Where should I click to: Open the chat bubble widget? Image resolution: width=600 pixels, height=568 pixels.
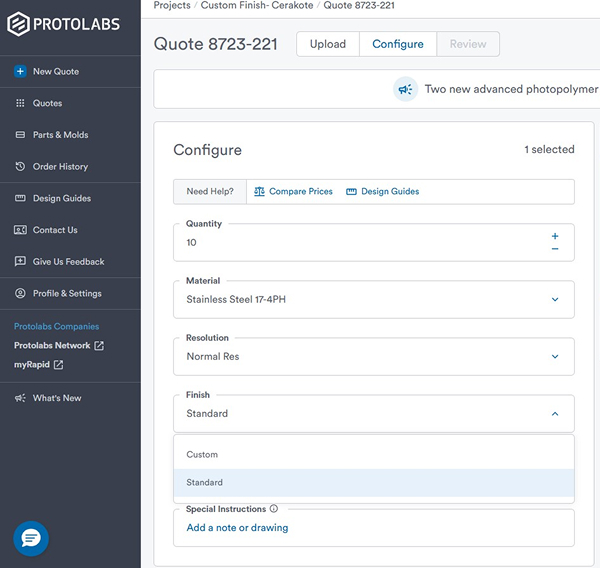point(31,539)
